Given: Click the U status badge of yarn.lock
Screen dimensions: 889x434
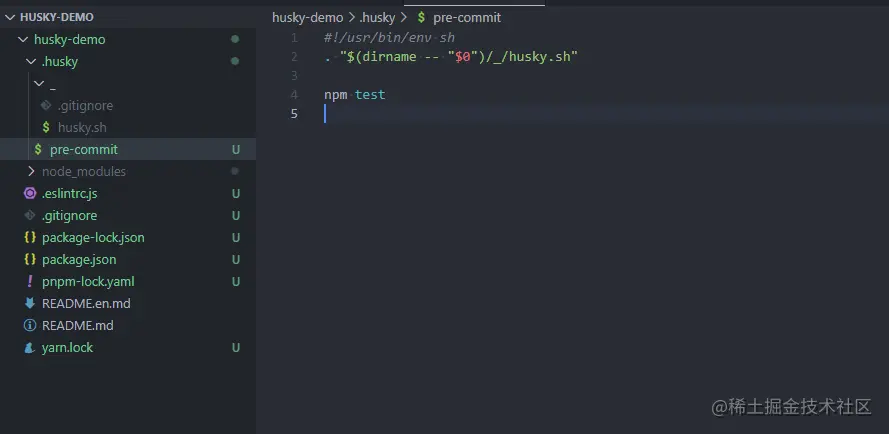Looking at the screenshot, I should point(236,348).
